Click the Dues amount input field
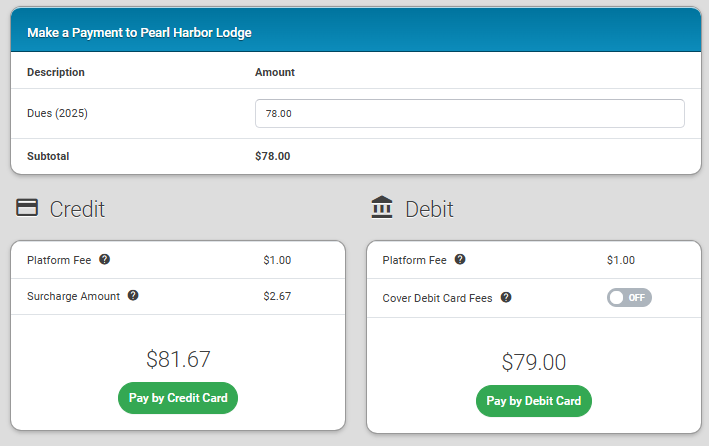The height and width of the screenshot is (446, 709). (469, 114)
